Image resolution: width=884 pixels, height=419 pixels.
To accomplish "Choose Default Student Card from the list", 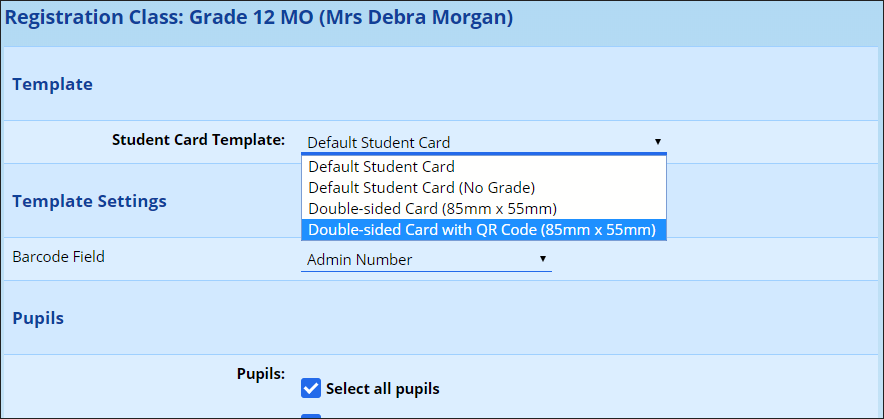I will pos(381,167).
